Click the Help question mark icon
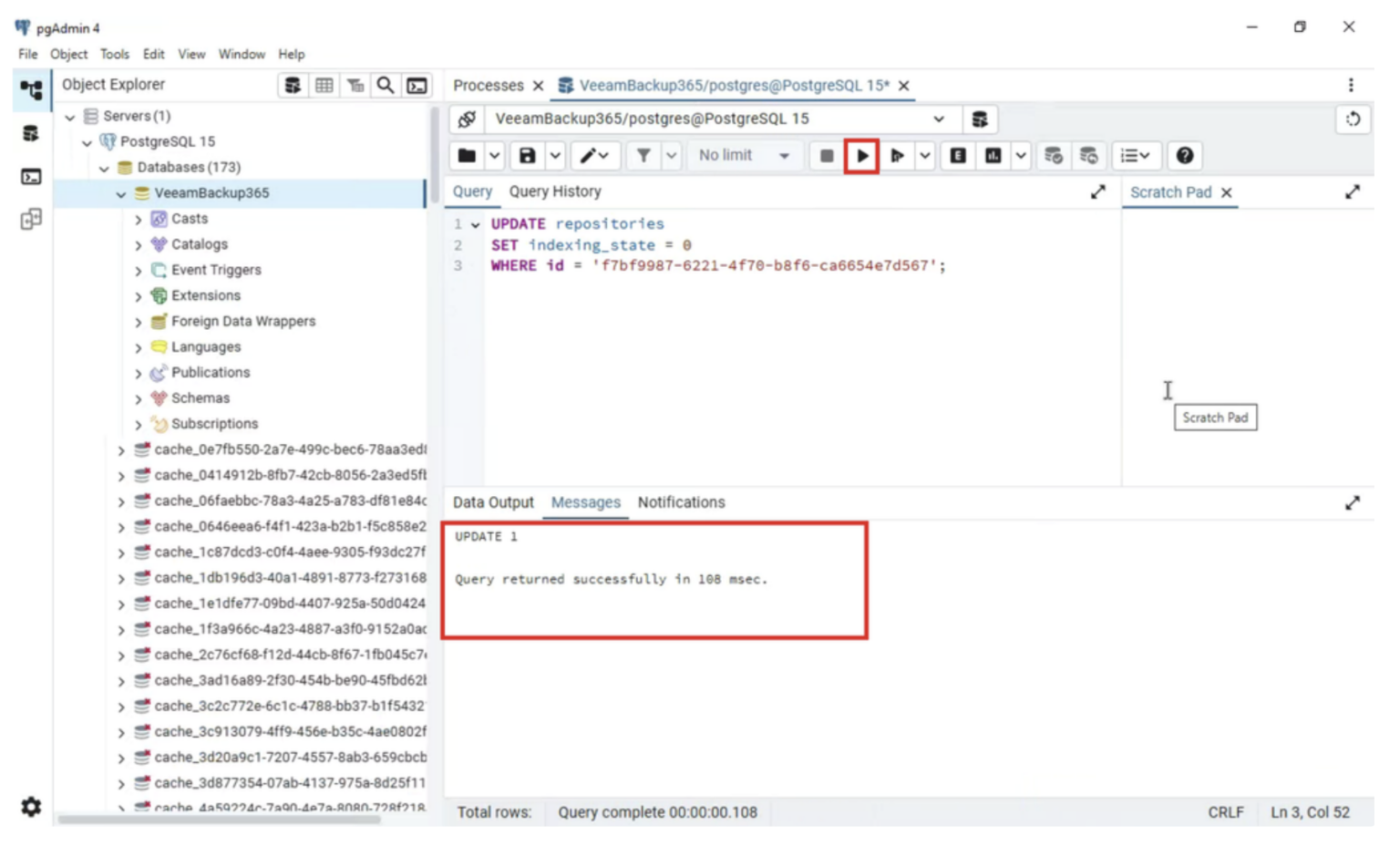1400x857 pixels. tap(1184, 156)
